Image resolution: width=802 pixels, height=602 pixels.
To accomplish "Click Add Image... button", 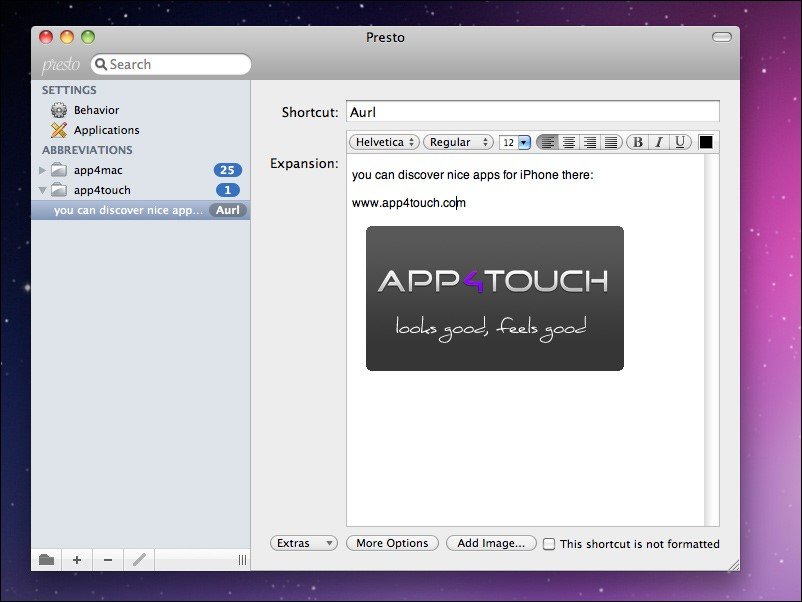I will pyautogui.click(x=491, y=543).
